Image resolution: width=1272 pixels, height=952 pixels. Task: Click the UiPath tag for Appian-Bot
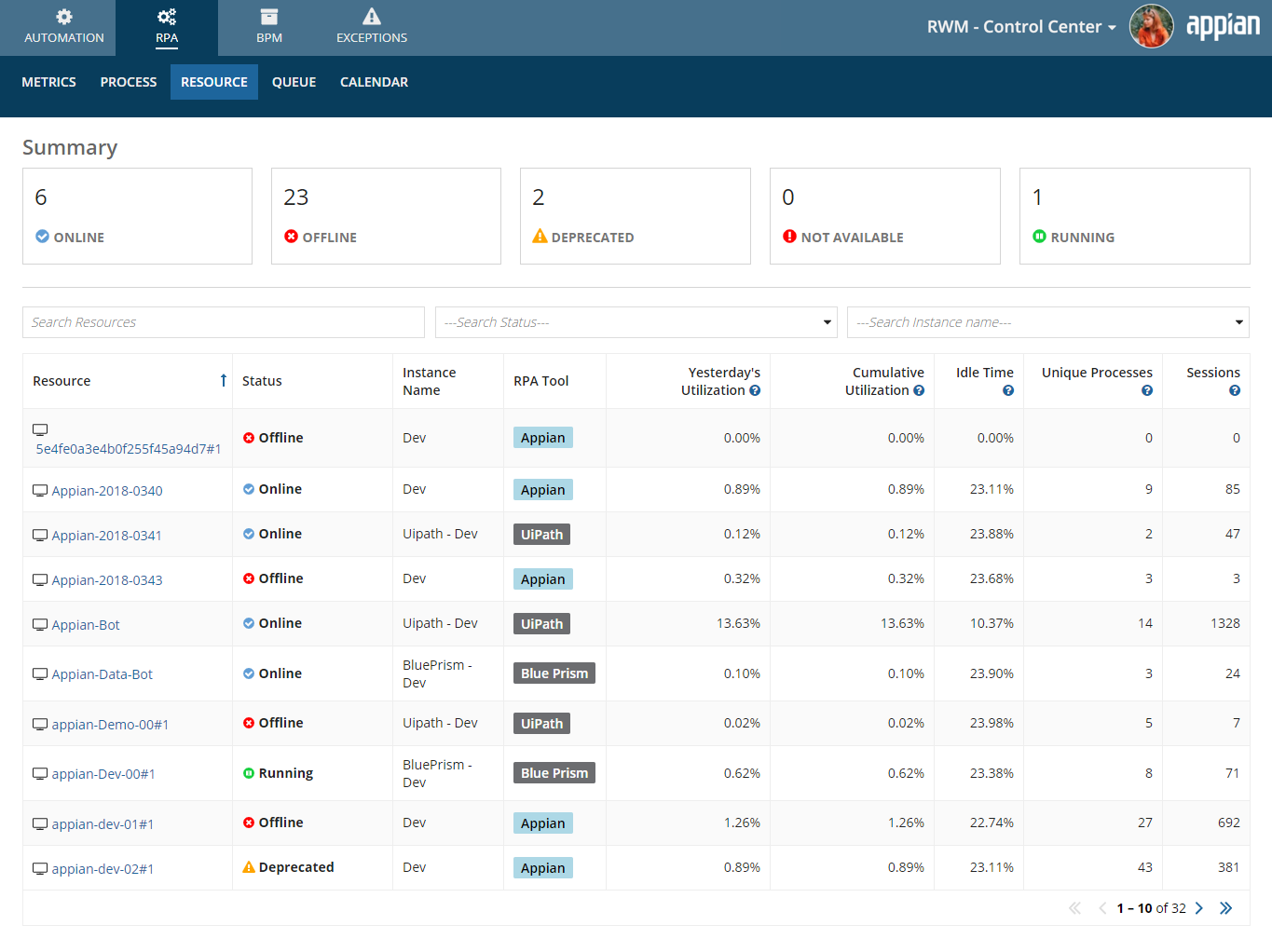coord(541,624)
